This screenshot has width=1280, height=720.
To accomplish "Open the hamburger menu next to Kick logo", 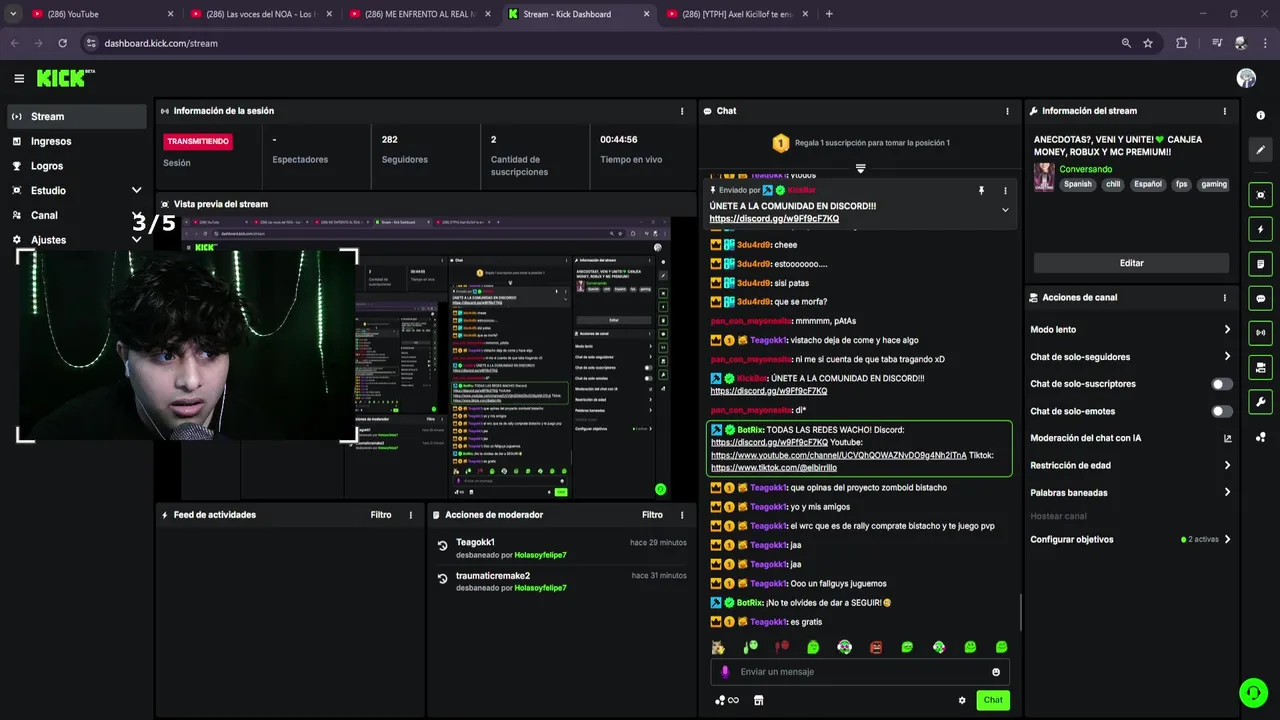I will [x=19, y=78].
